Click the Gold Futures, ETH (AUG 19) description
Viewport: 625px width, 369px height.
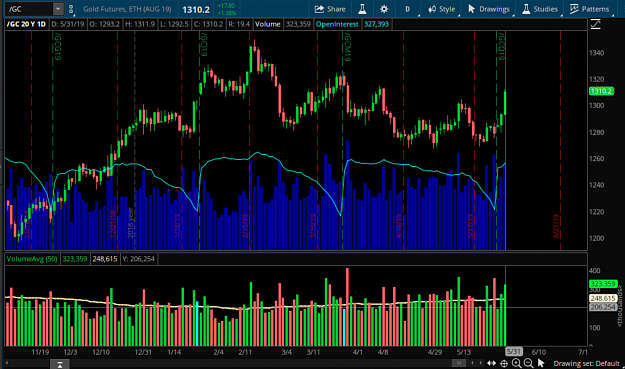point(127,9)
